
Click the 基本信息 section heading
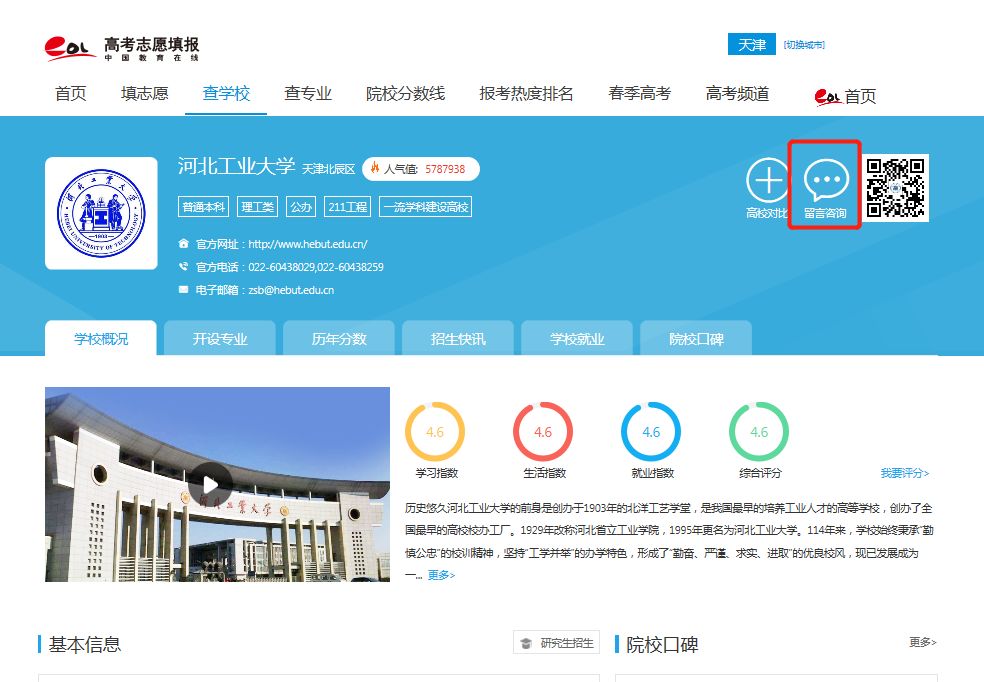[x=85, y=644]
